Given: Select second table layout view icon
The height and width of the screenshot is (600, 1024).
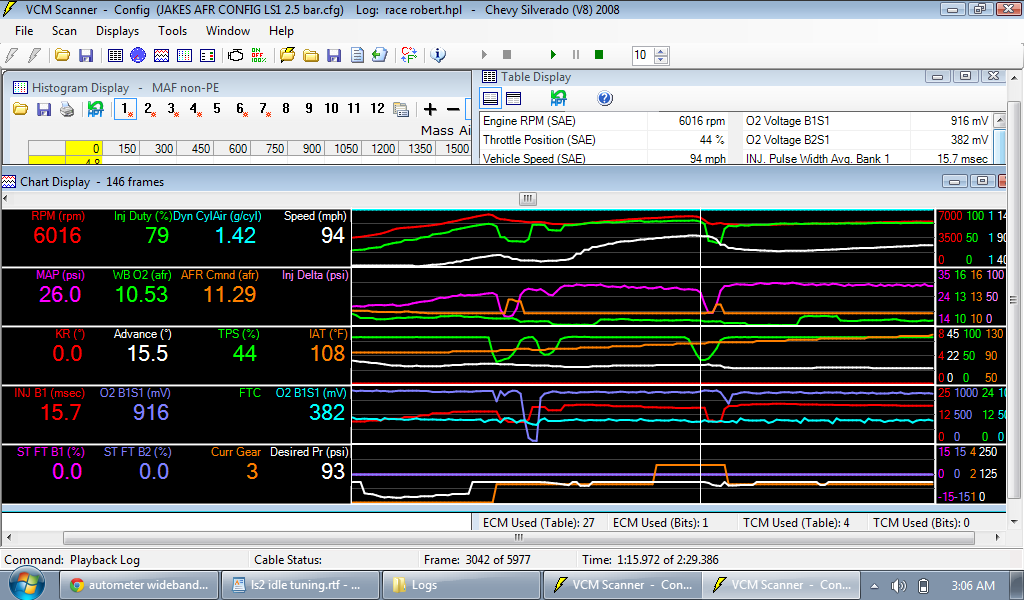Looking at the screenshot, I should tap(514, 99).
